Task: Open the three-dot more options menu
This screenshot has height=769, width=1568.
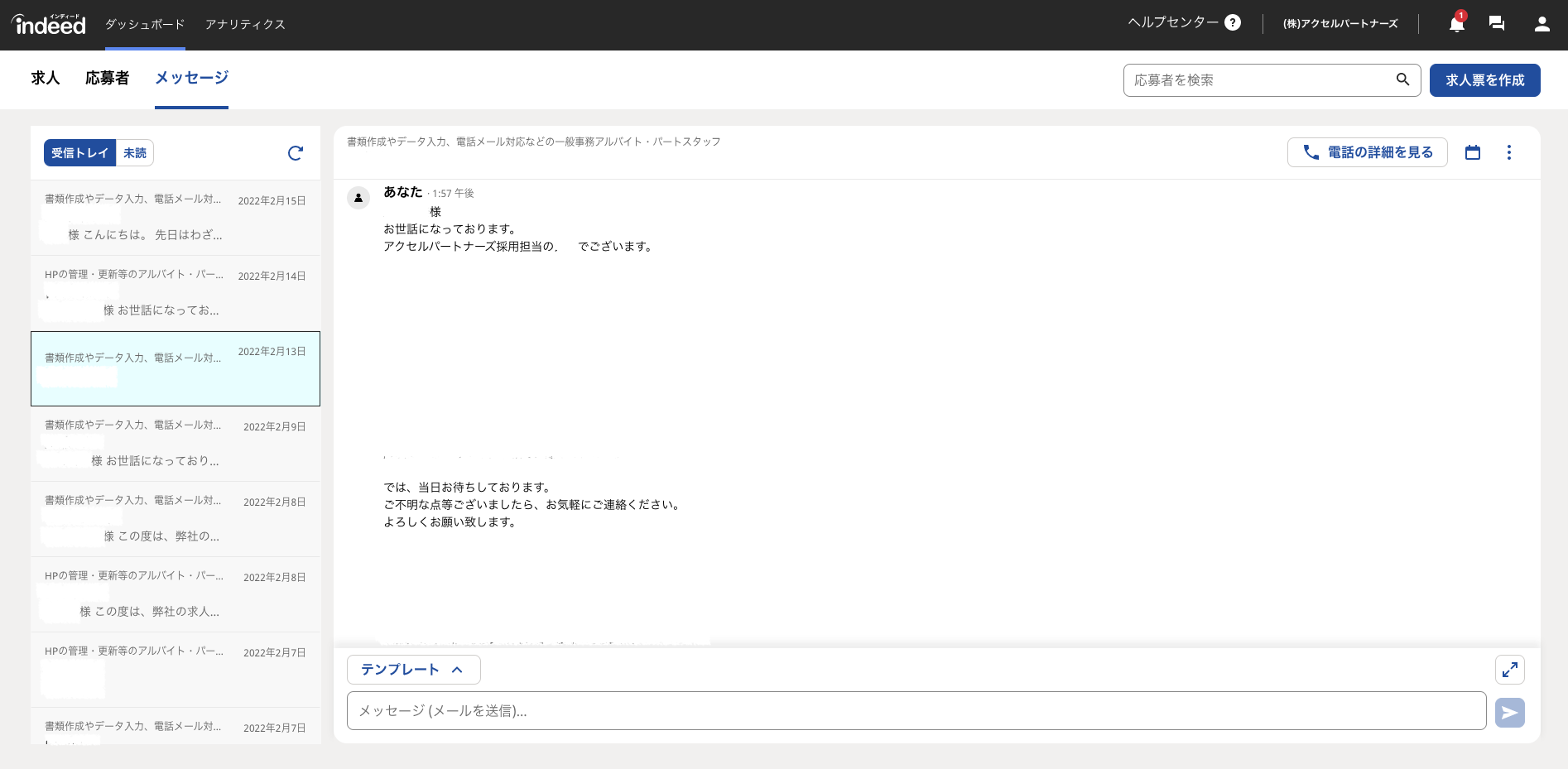Action: (x=1508, y=152)
